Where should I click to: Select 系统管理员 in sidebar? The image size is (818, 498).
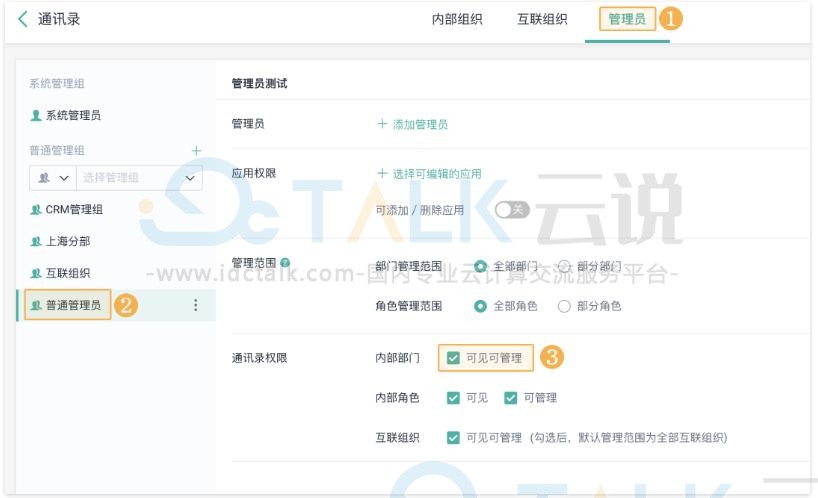tap(73, 115)
